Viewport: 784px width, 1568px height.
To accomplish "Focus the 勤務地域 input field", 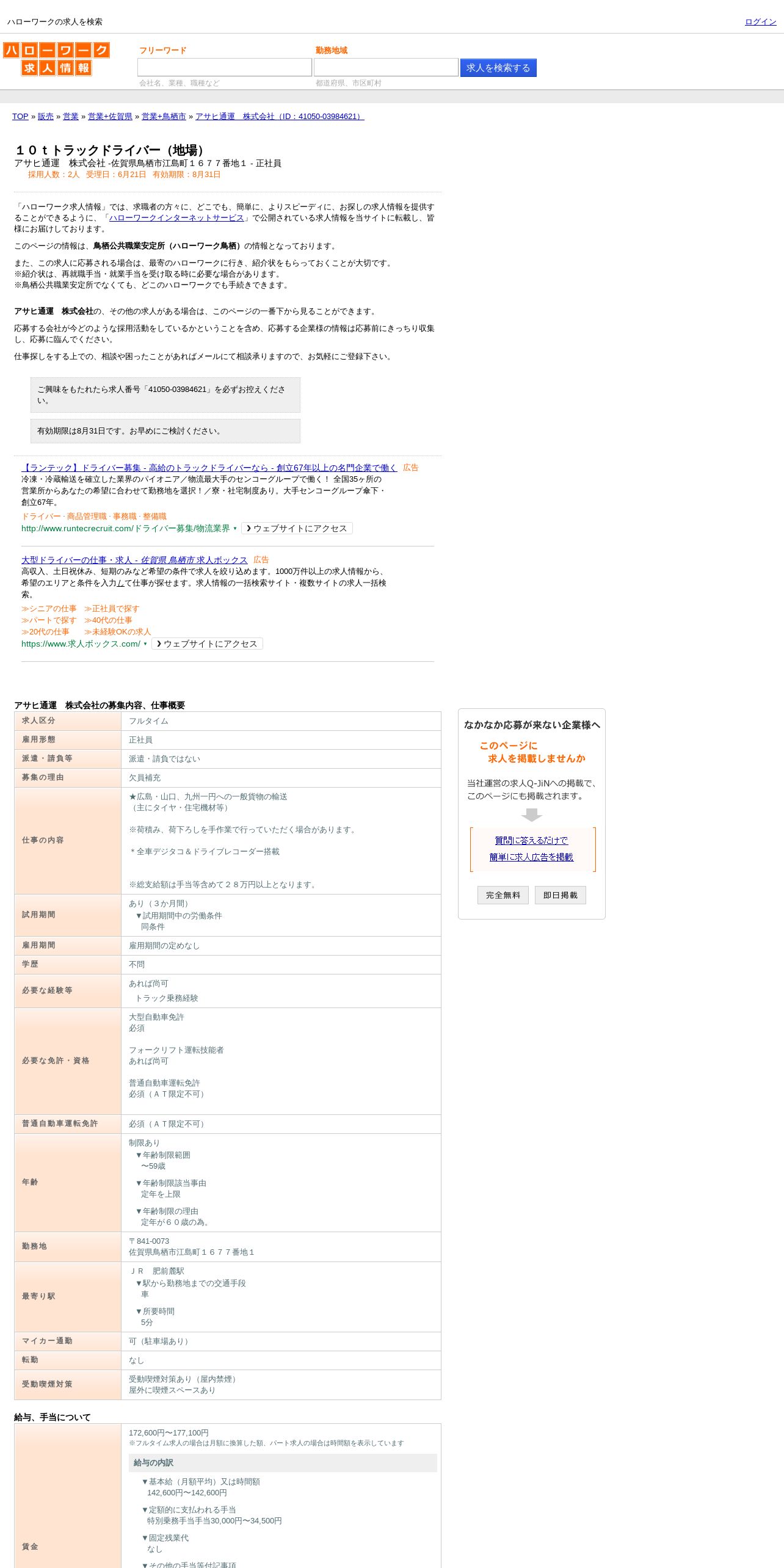I will (x=386, y=67).
